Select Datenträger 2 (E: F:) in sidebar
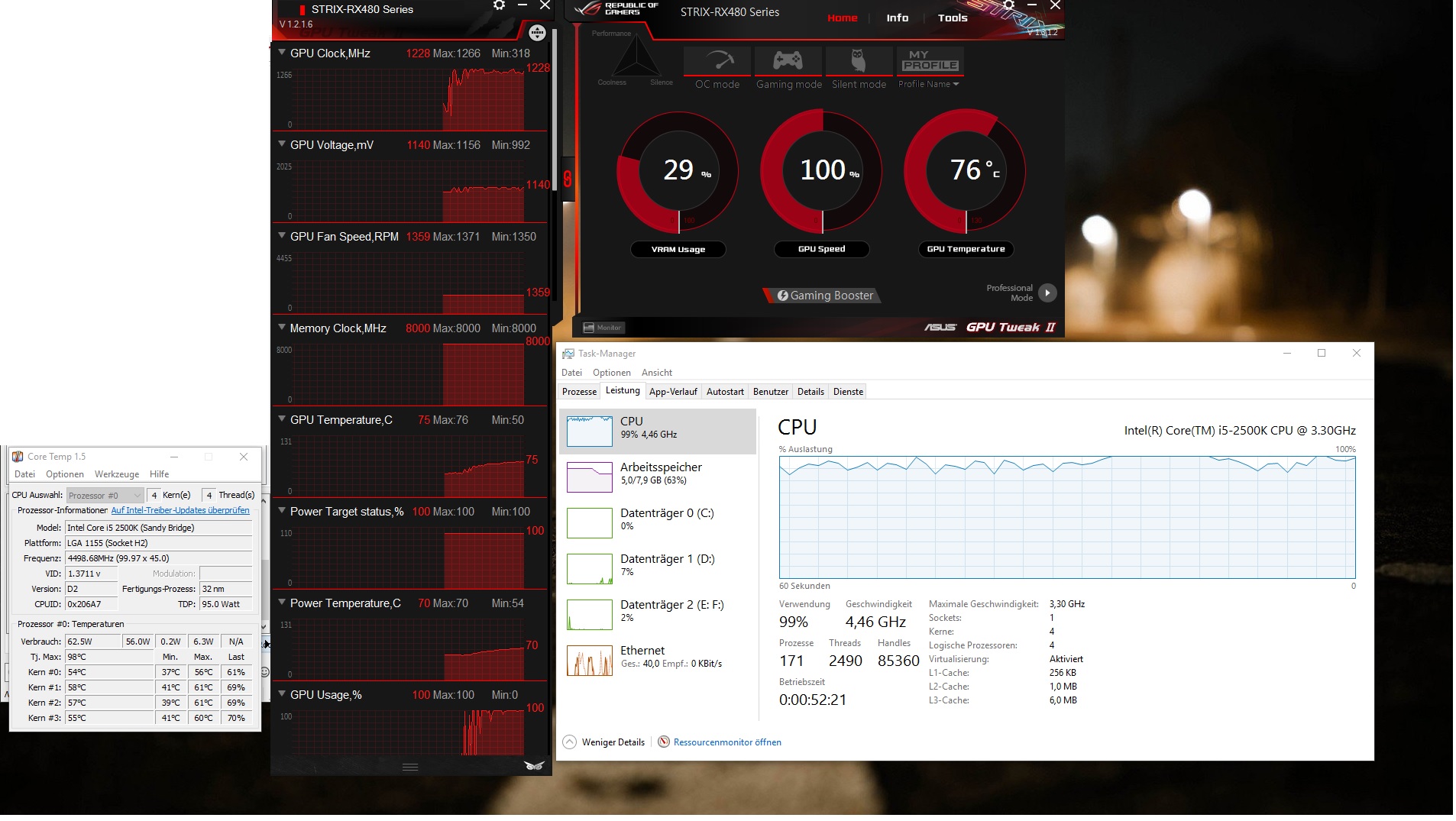 pyautogui.click(x=658, y=615)
